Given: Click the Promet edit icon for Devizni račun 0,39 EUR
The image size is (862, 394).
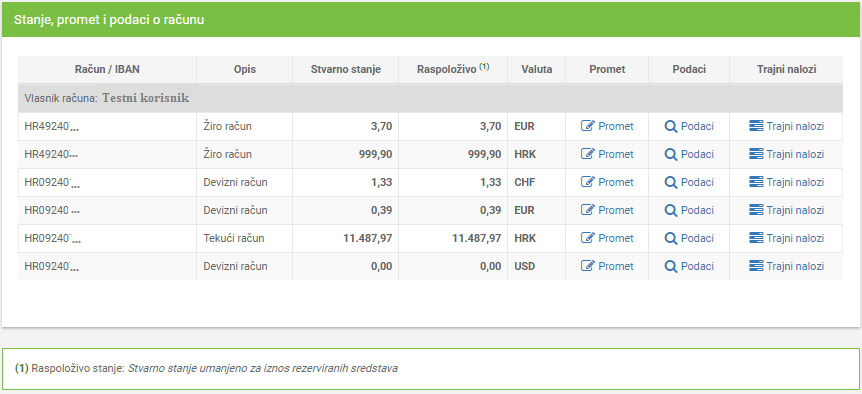Looking at the screenshot, I should tap(588, 210).
